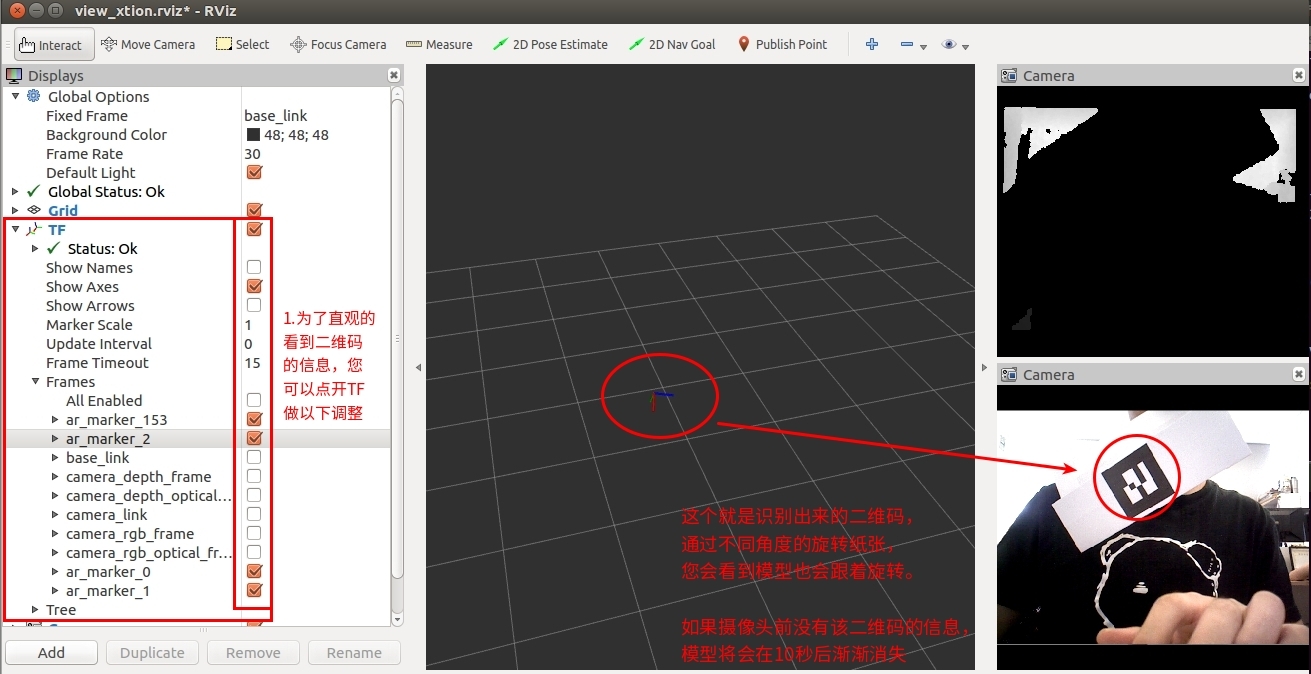
Task: Select the camera_depth_frame row
Action: (139, 476)
